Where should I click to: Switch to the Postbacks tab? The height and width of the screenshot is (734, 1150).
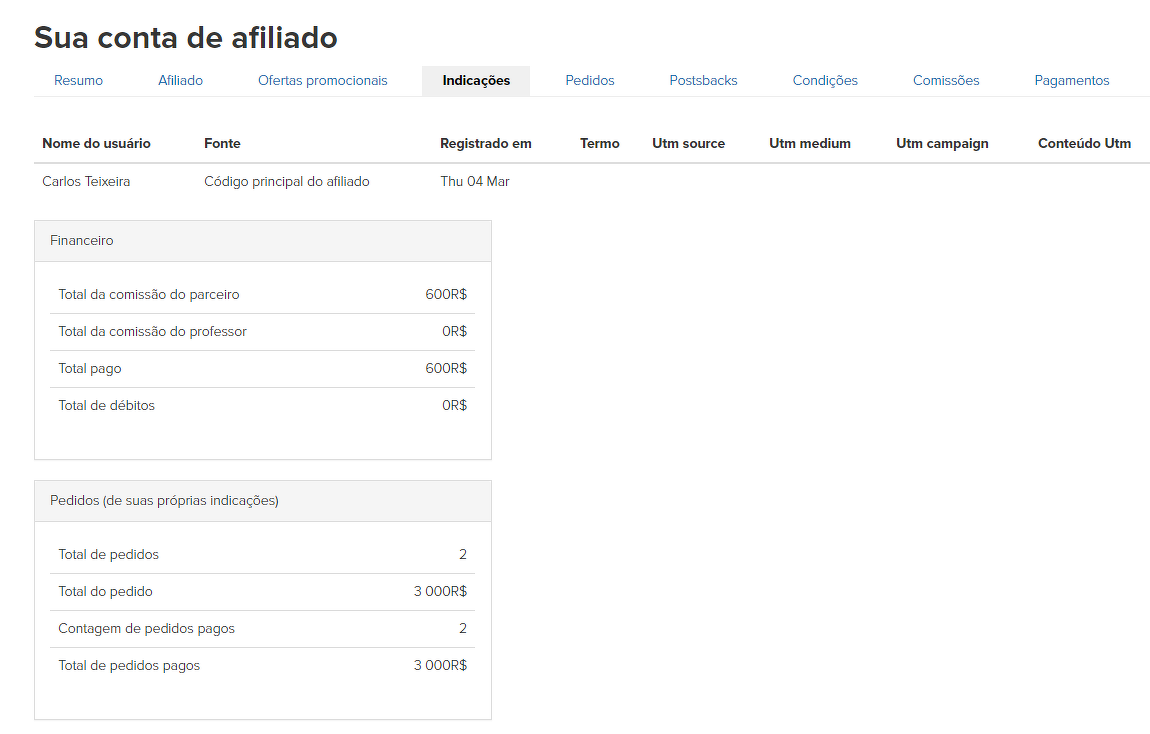coord(703,81)
